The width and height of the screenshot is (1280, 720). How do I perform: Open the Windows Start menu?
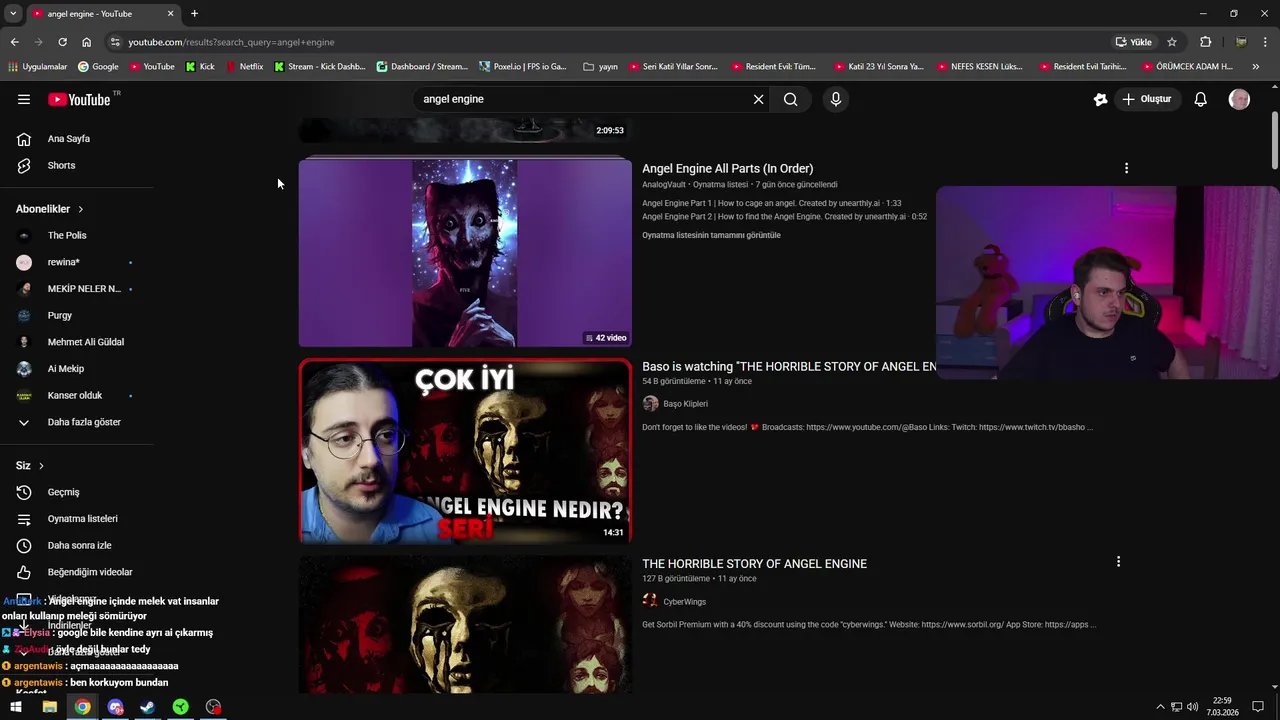16,707
